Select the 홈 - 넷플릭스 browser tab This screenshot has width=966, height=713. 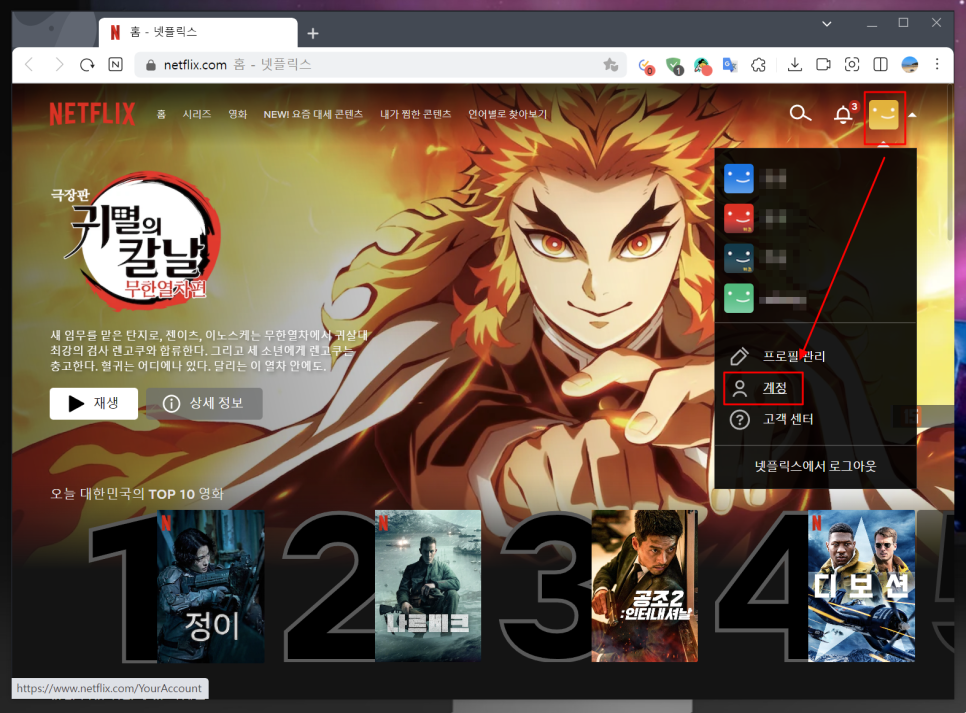point(198,32)
